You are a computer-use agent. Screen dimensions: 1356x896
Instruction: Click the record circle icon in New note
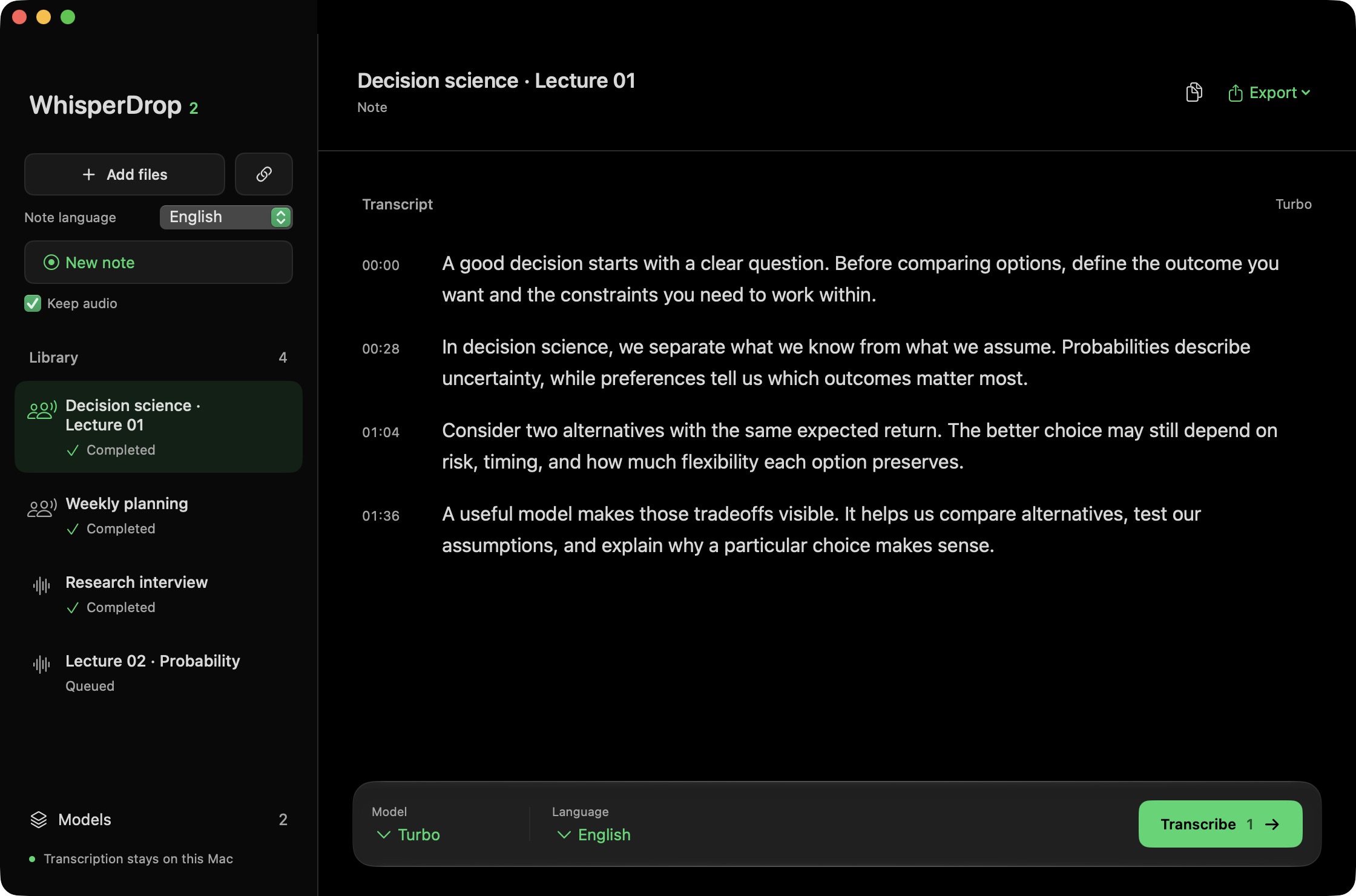[51, 262]
